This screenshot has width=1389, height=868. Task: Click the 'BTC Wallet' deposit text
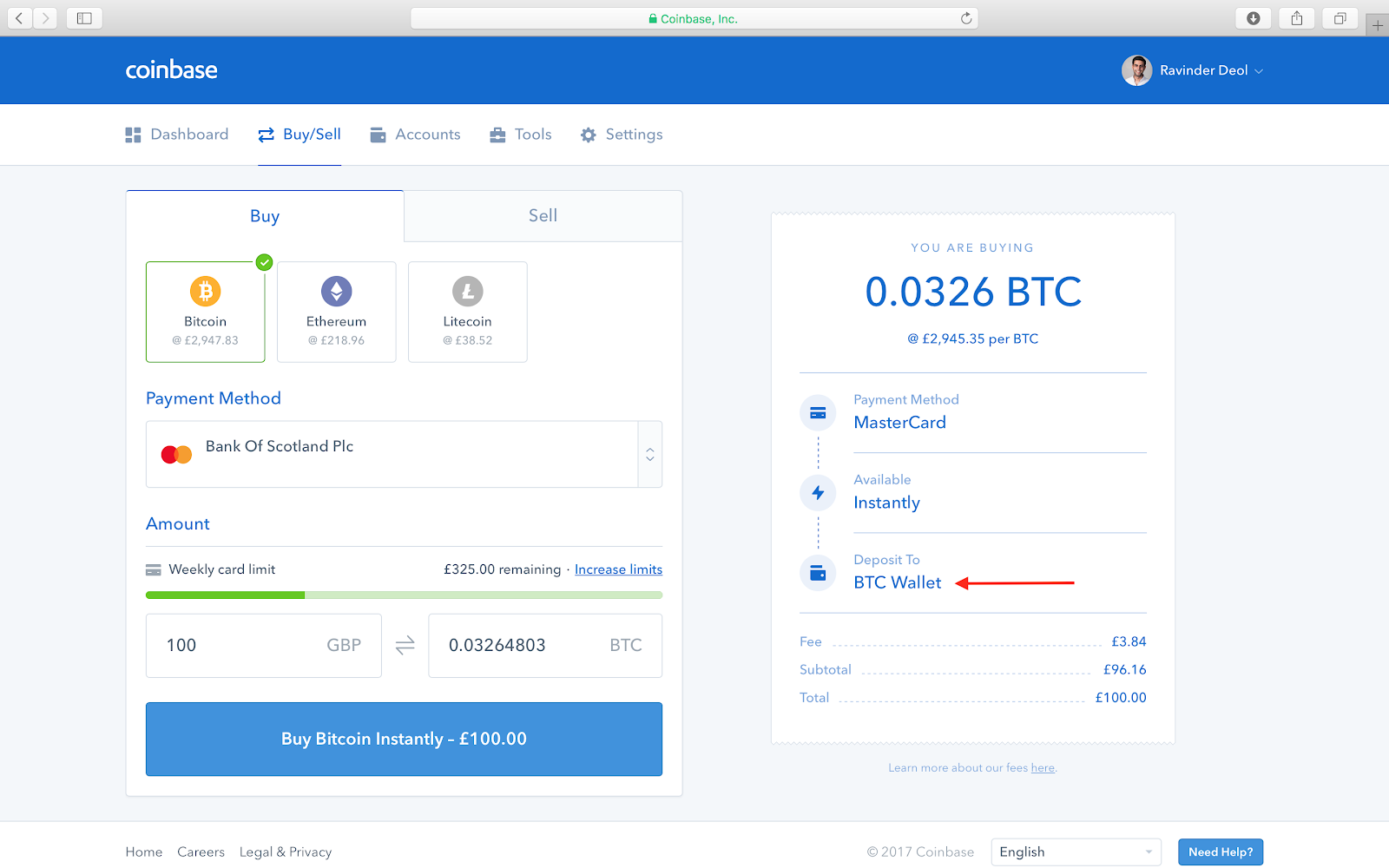pyautogui.click(x=898, y=582)
